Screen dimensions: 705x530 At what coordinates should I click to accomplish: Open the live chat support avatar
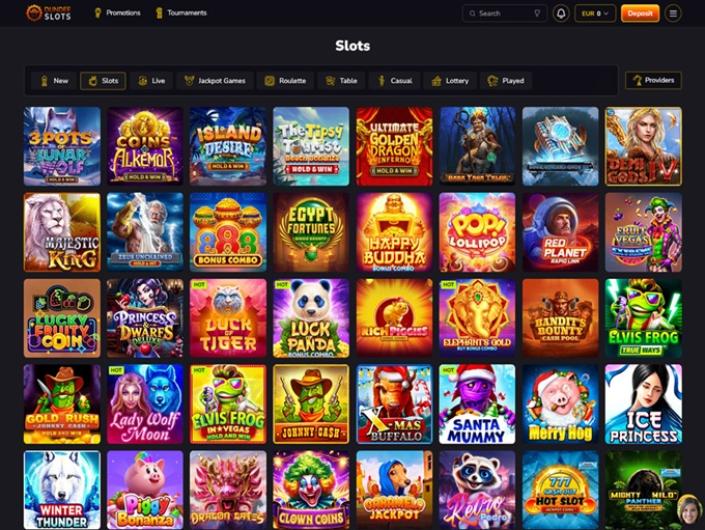pyautogui.click(x=688, y=508)
